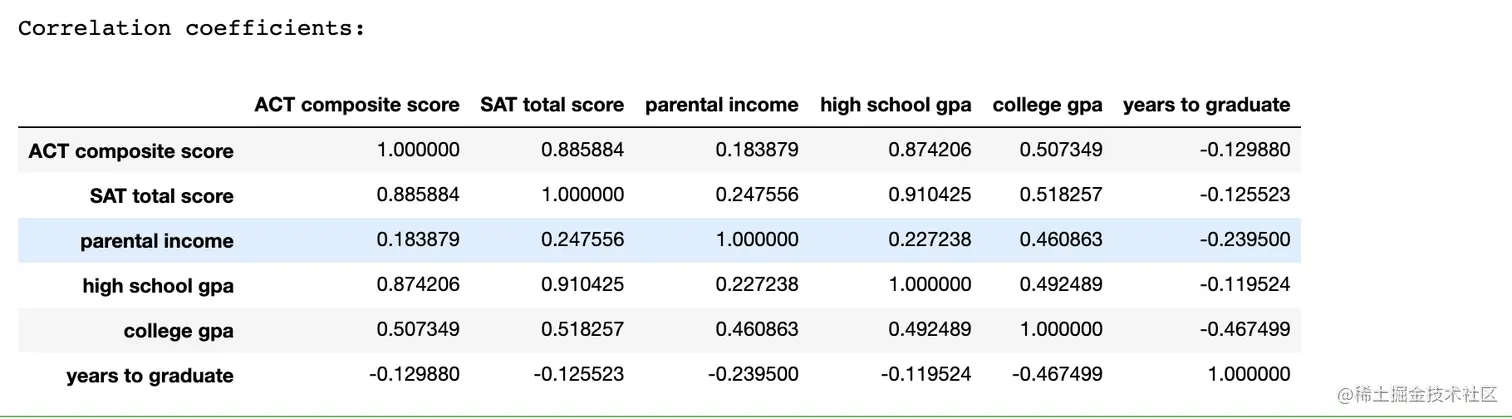The height and width of the screenshot is (419, 1512).
Task: Select the highlighted parental income row label
Action: point(157,241)
